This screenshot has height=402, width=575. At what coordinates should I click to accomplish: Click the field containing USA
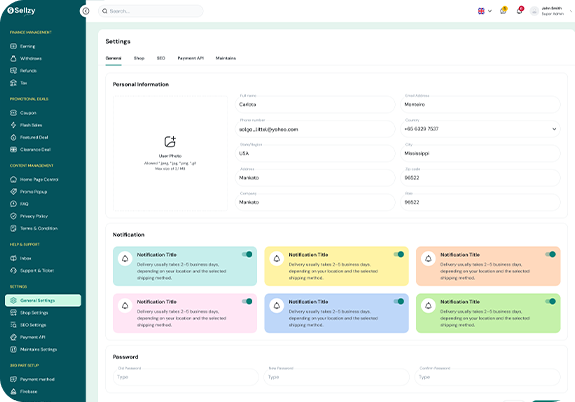[315, 153]
